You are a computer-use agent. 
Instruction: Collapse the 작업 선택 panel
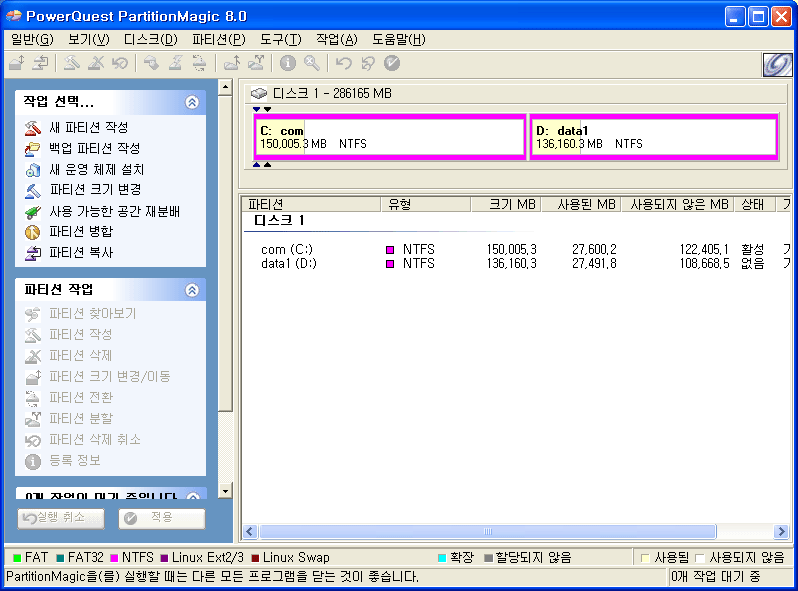192,102
